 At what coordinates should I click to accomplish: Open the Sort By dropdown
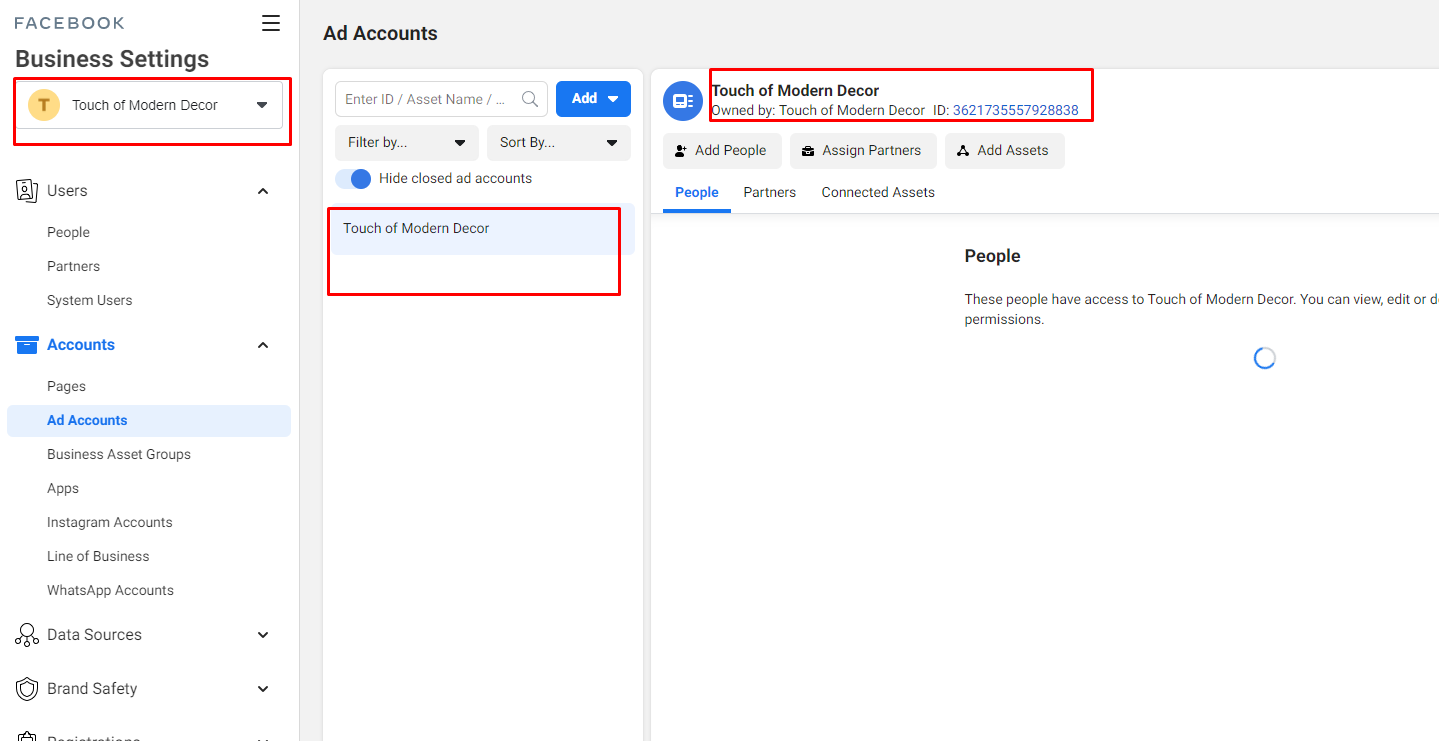pos(558,143)
